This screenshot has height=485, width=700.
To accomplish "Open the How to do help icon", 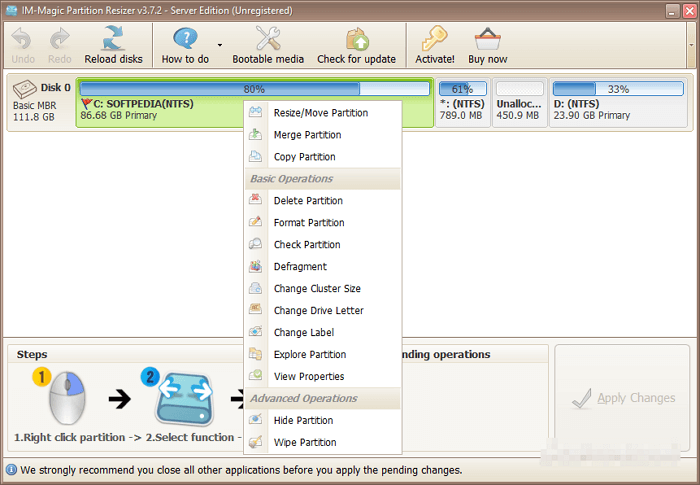I will coord(185,39).
